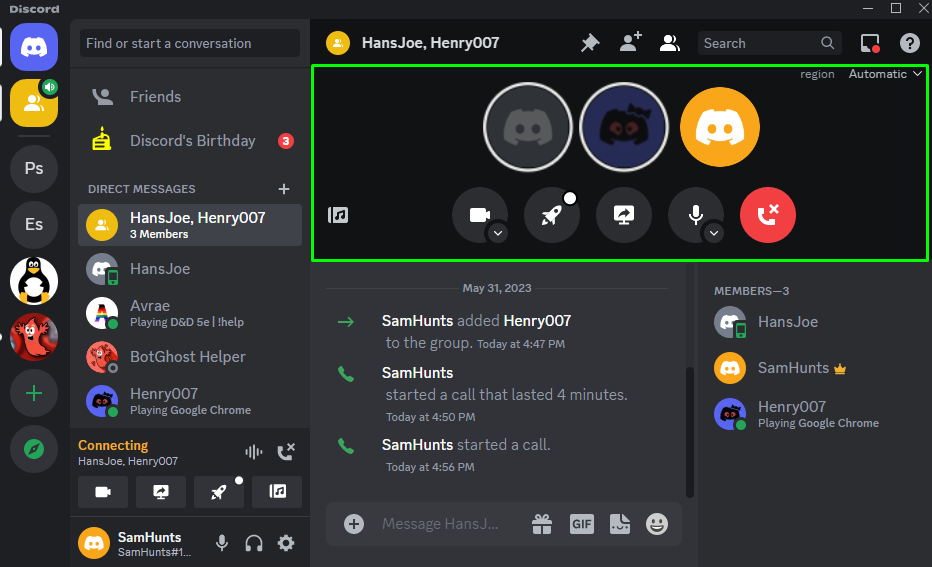
Task: Send a gift with the gift icon
Action: point(541,524)
